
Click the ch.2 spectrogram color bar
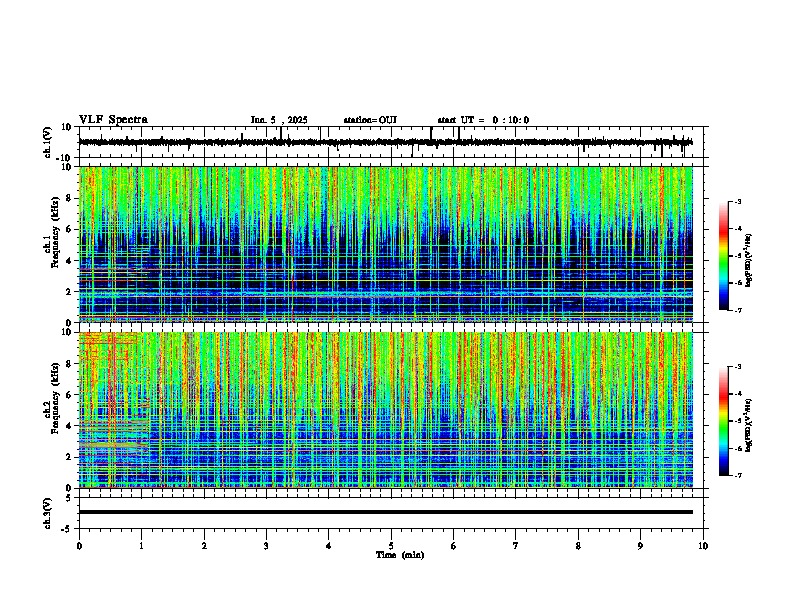723,421
